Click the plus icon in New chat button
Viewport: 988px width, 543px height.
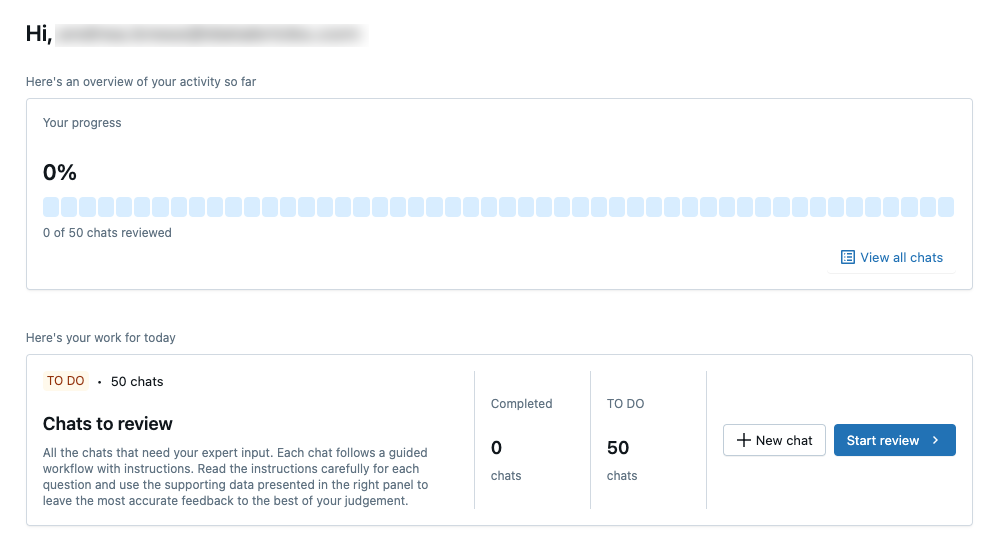coord(743,440)
